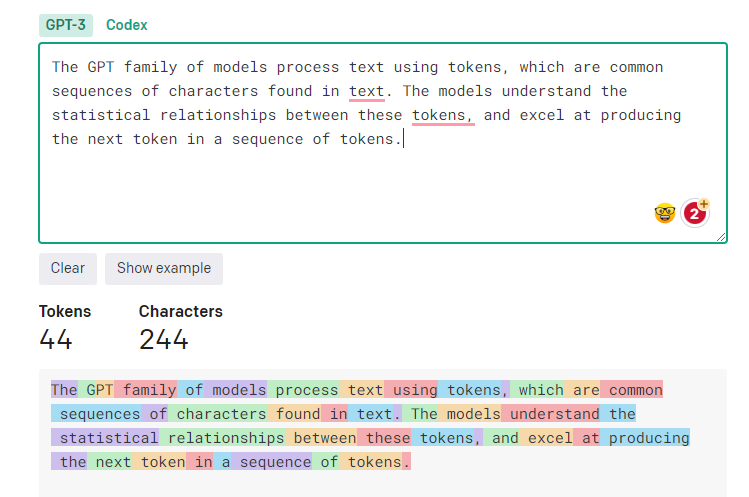Click the textarea resize handle corner
The image size is (749, 497).
coord(721,237)
